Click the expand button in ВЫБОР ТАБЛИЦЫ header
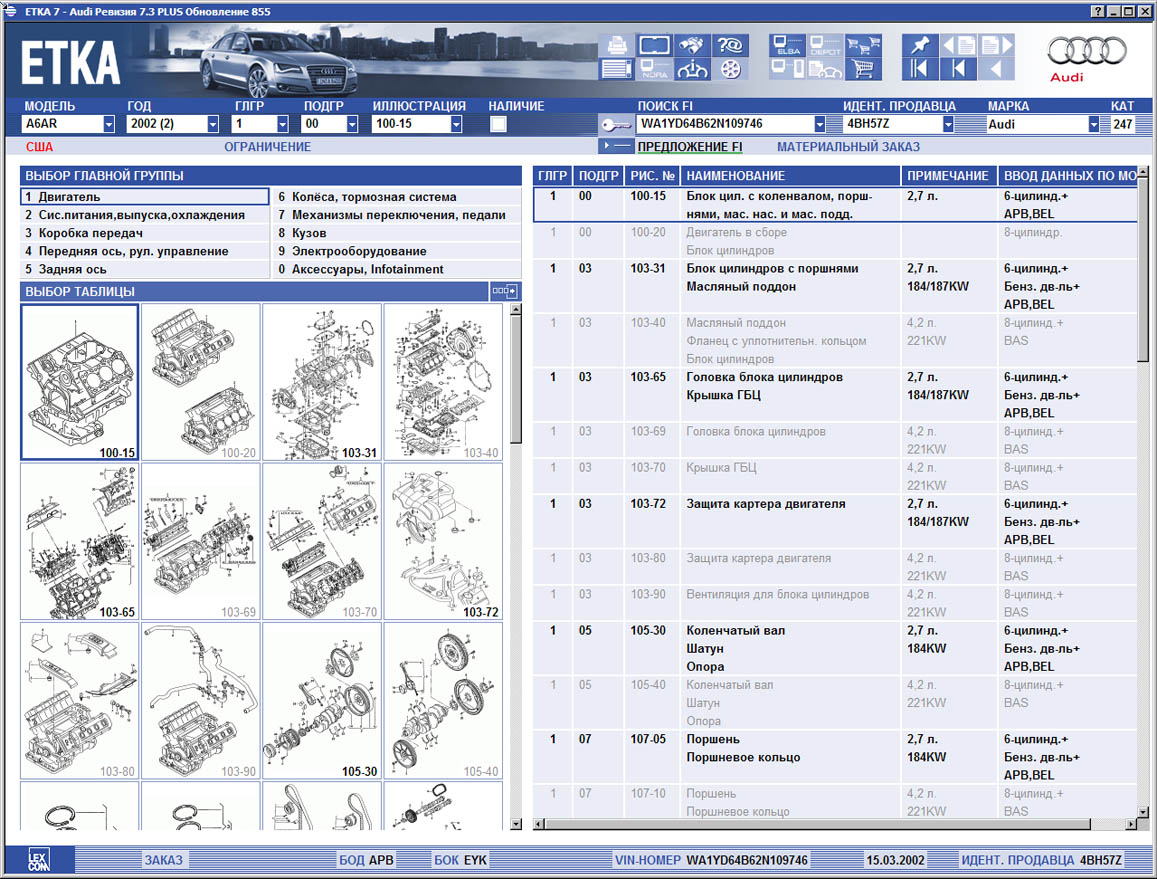The height and width of the screenshot is (879, 1157). click(505, 291)
